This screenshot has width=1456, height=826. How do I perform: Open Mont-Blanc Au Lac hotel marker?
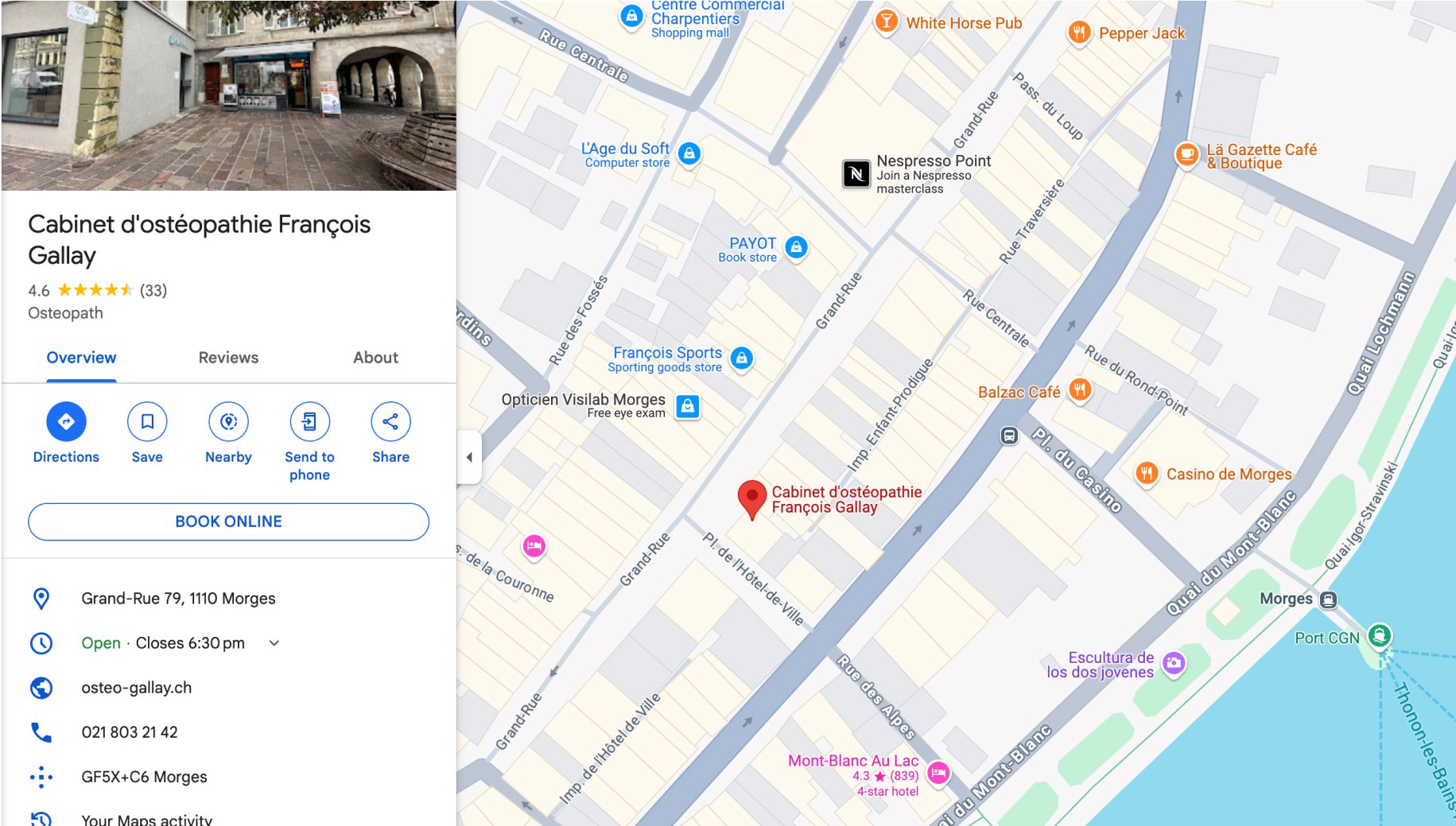938,773
